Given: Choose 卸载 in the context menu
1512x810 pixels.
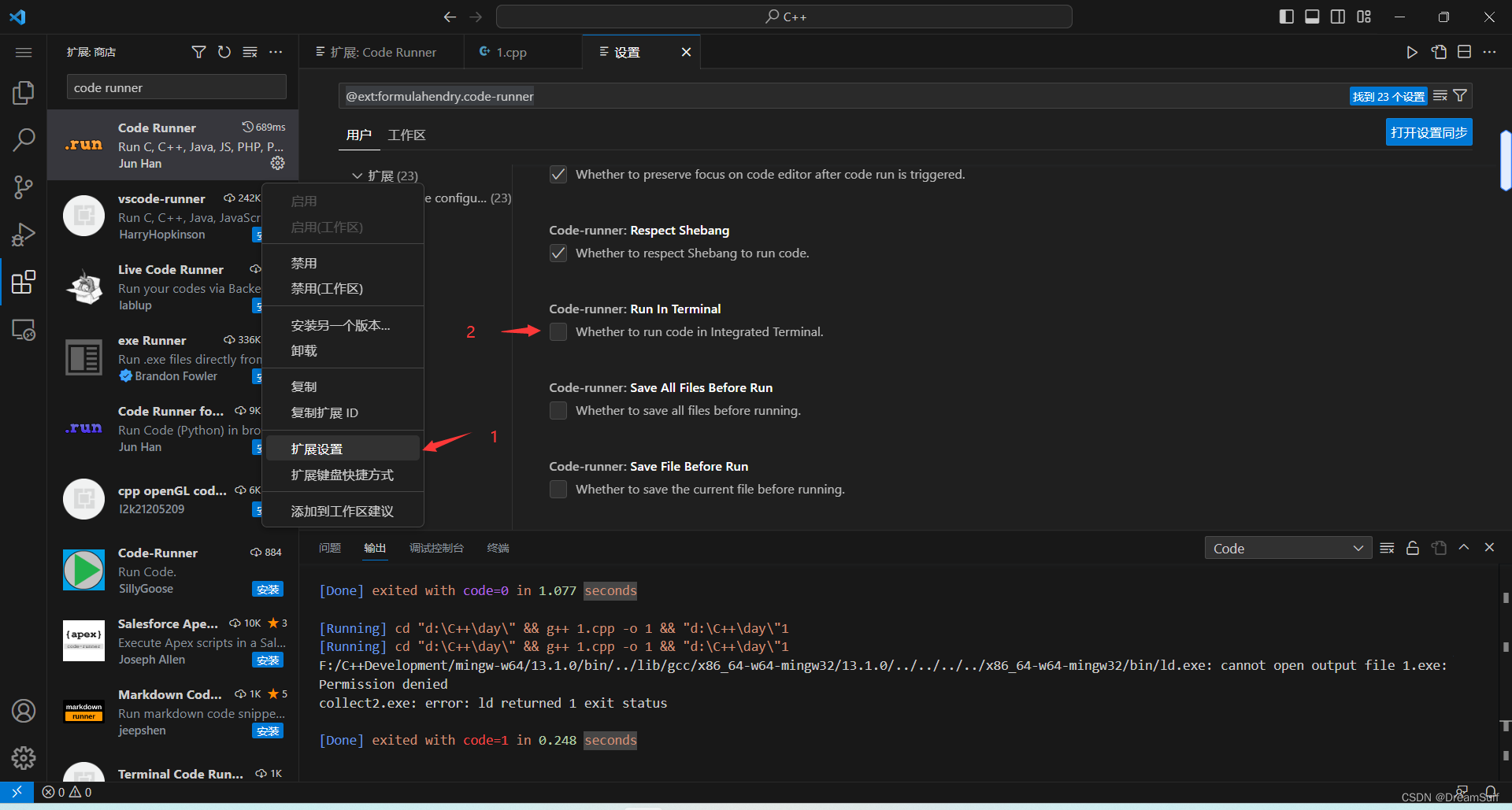Looking at the screenshot, I should (x=343, y=351).
